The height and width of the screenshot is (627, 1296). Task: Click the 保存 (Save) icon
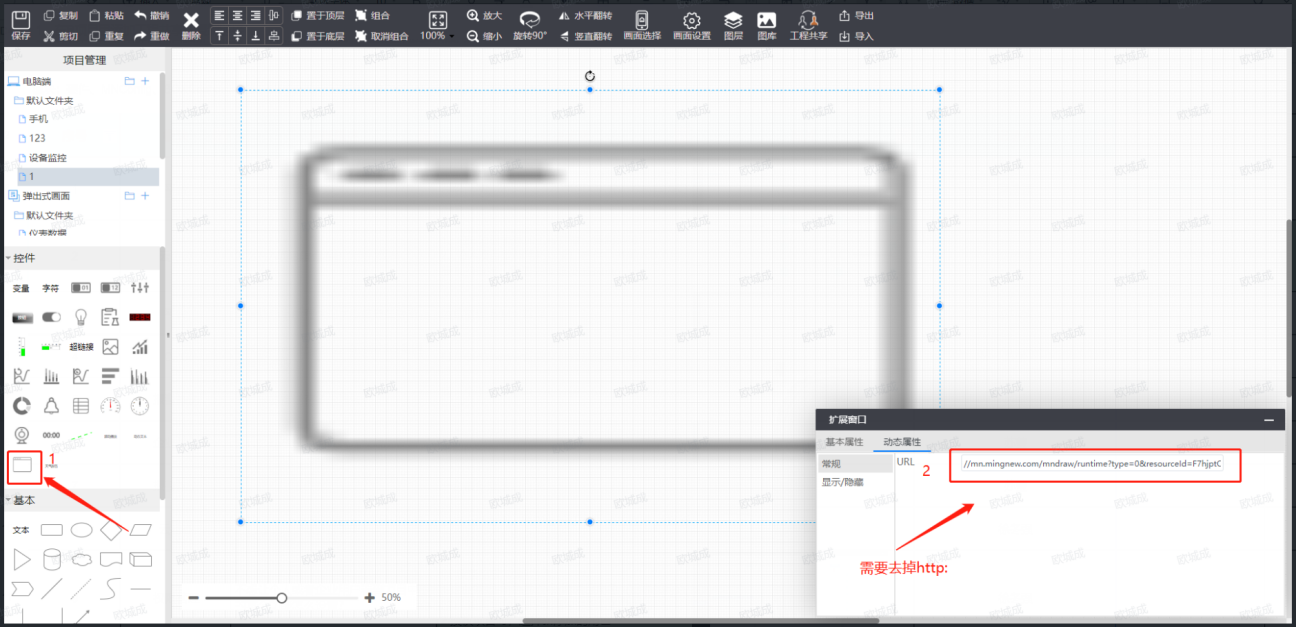click(x=20, y=24)
